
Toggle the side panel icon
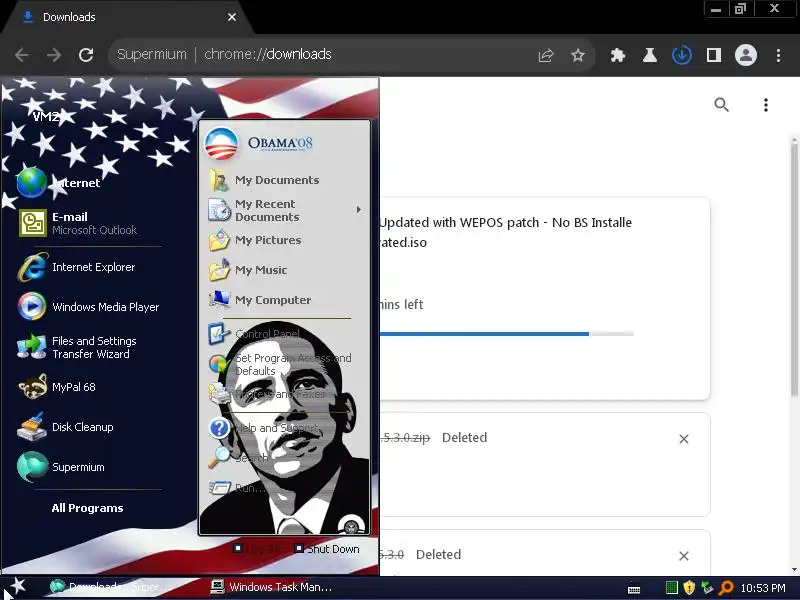tap(714, 55)
